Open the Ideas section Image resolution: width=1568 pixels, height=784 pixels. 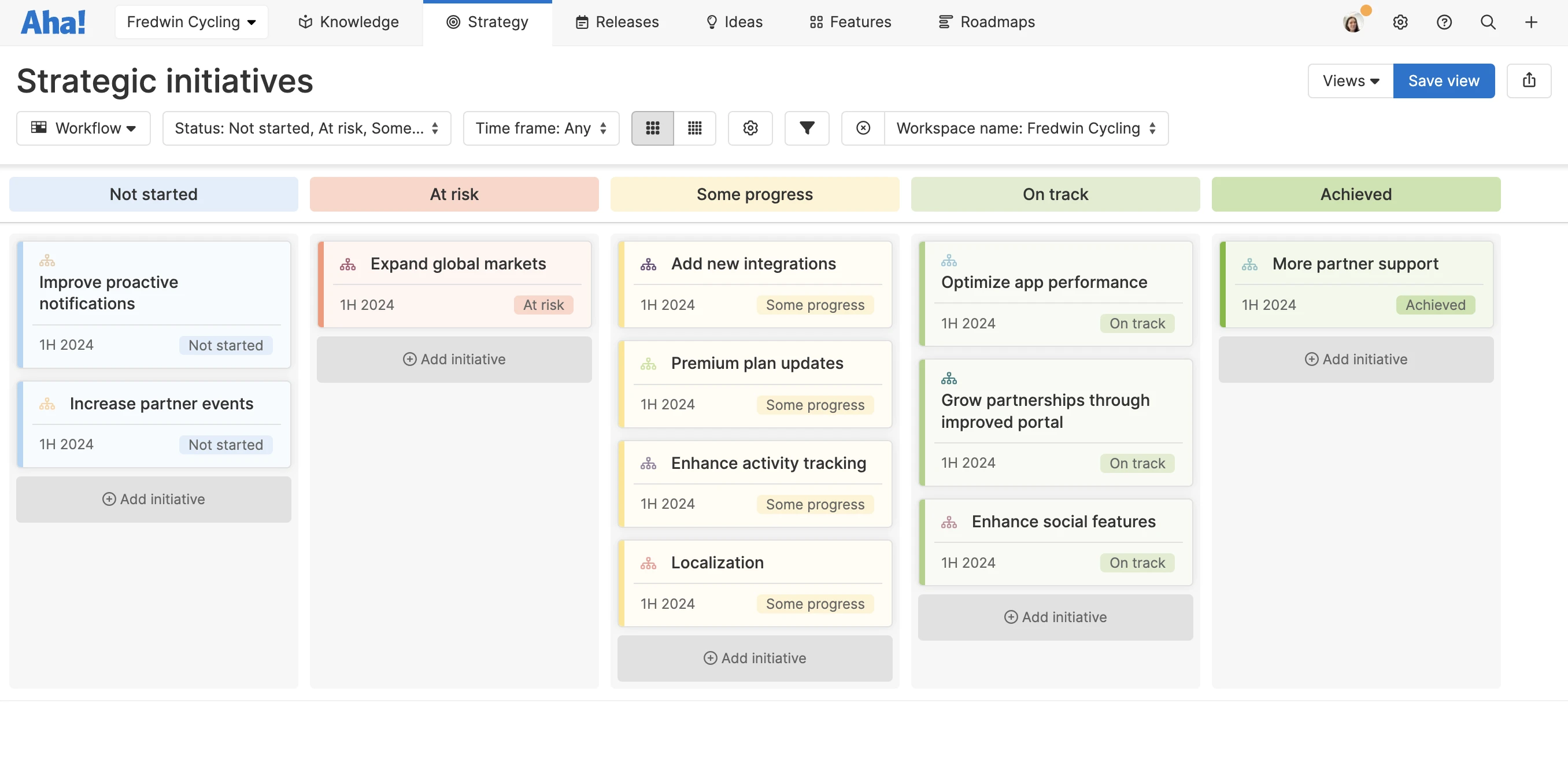(x=733, y=22)
